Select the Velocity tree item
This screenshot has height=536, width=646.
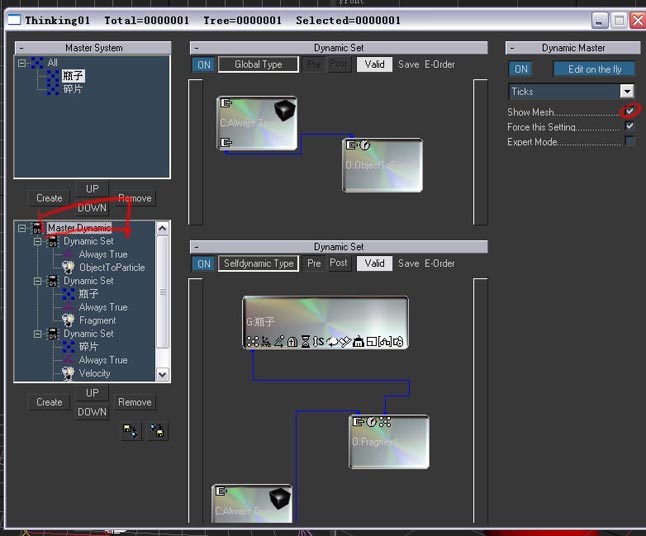point(95,373)
